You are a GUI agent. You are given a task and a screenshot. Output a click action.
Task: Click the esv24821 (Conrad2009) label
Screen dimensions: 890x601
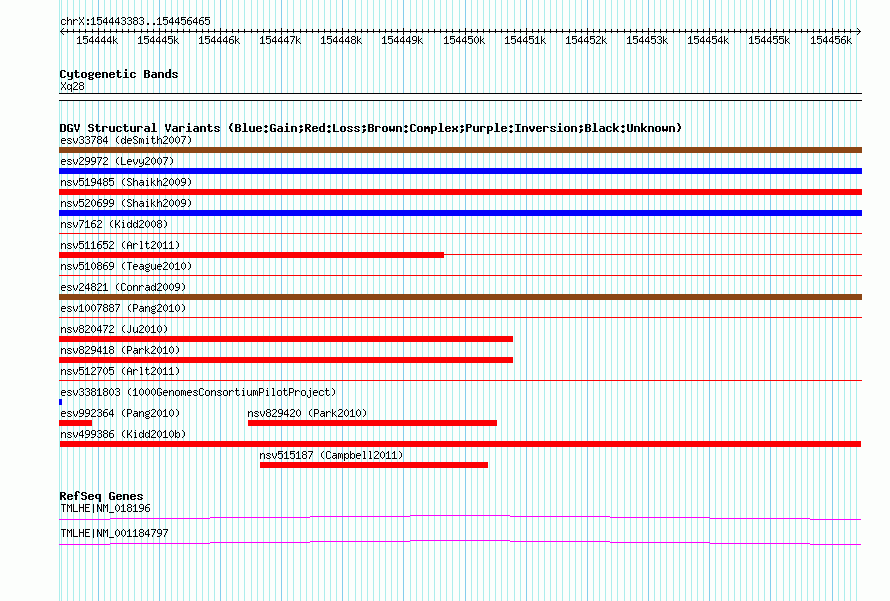pyautogui.click(x=123, y=287)
